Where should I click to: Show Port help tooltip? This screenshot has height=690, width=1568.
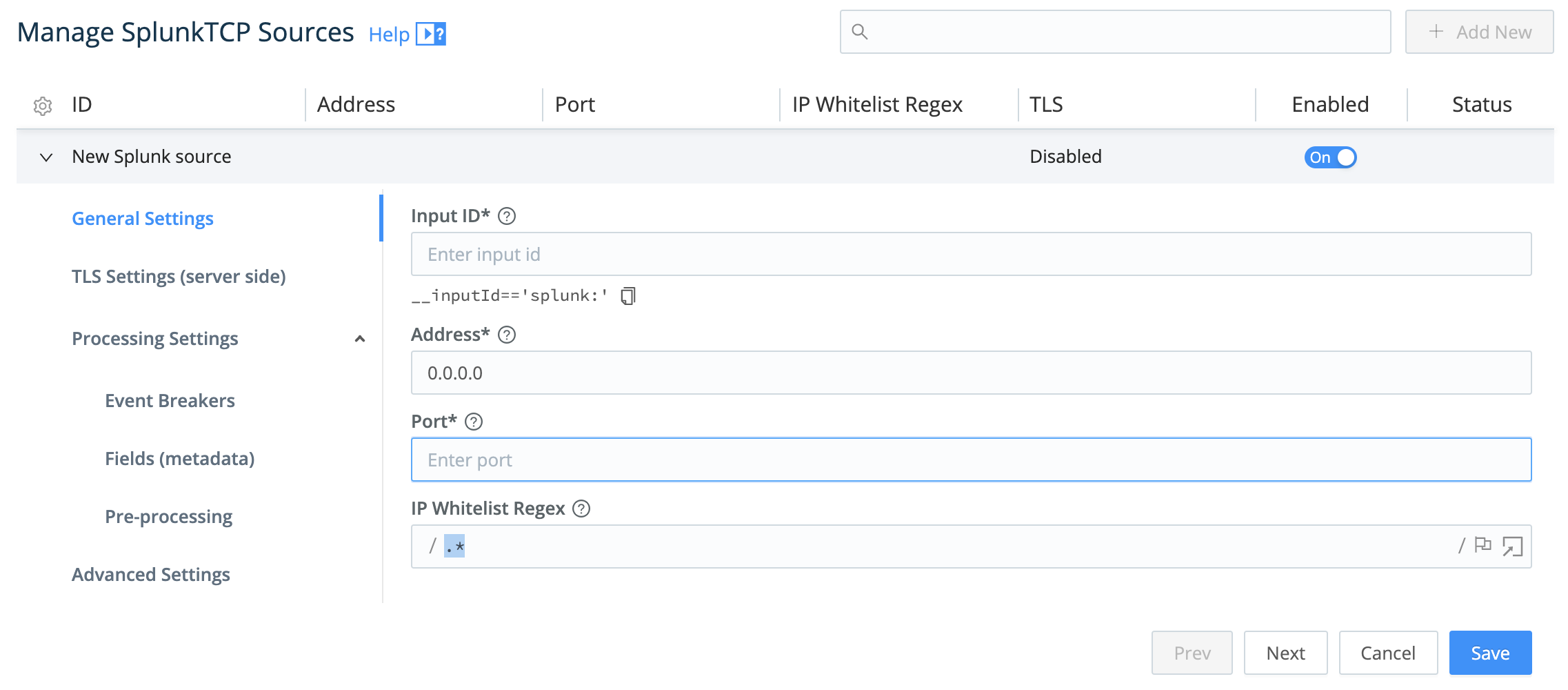pyautogui.click(x=474, y=422)
